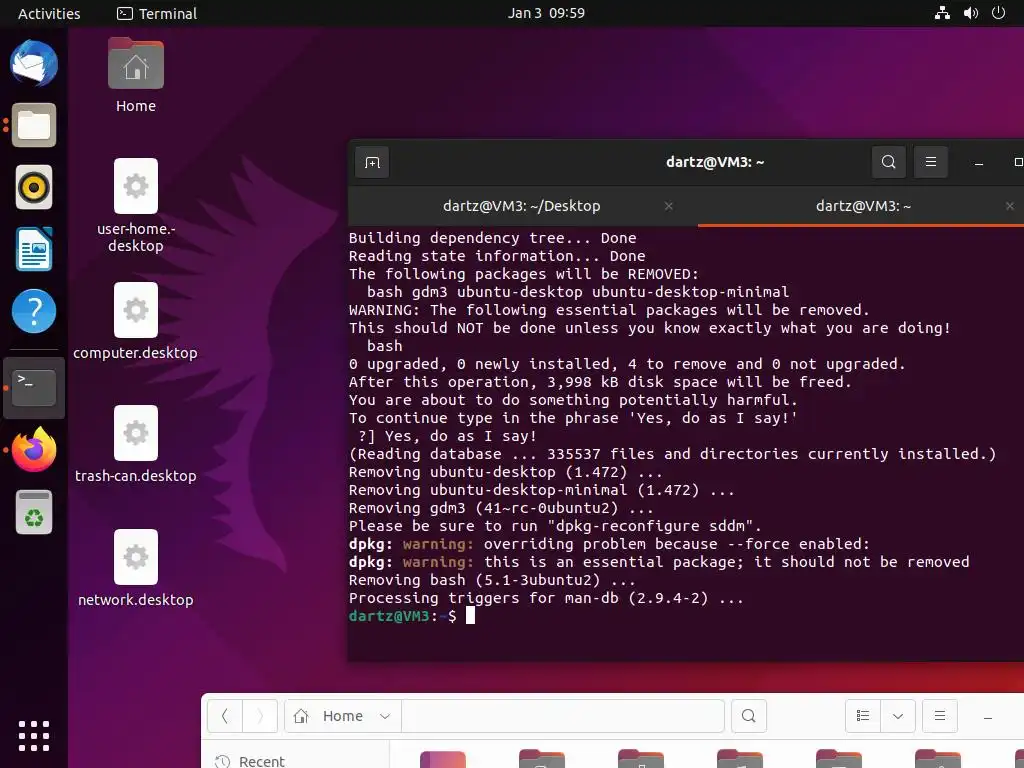Switch to the dartz@VM3: ~/Desktop tab
Screen dimensions: 1024x768
522,206
